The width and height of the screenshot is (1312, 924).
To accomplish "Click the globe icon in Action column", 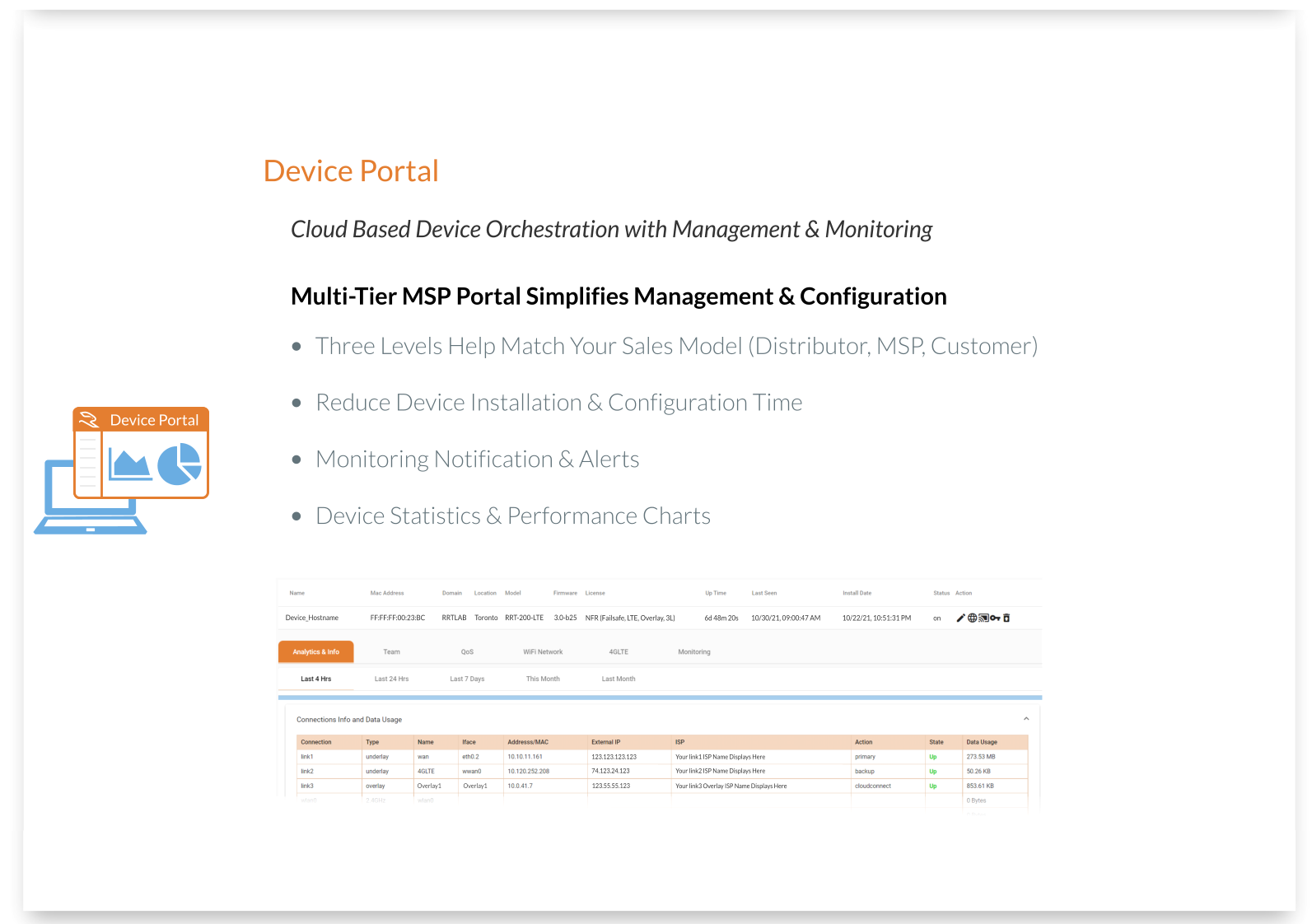I will tap(972, 618).
